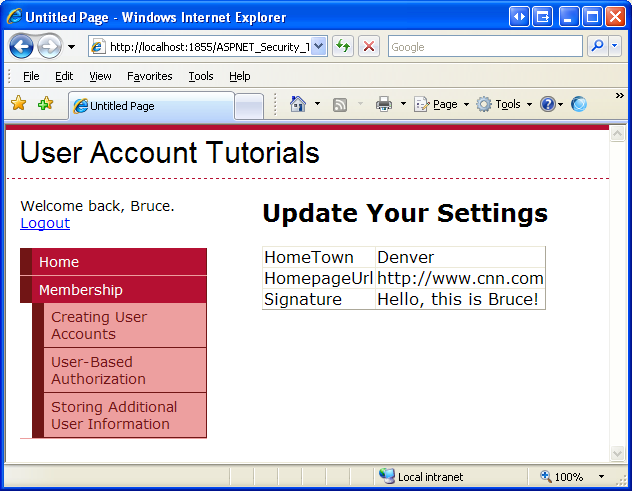
Task: Expand the address bar URL dropdown
Action: (319, 46)
